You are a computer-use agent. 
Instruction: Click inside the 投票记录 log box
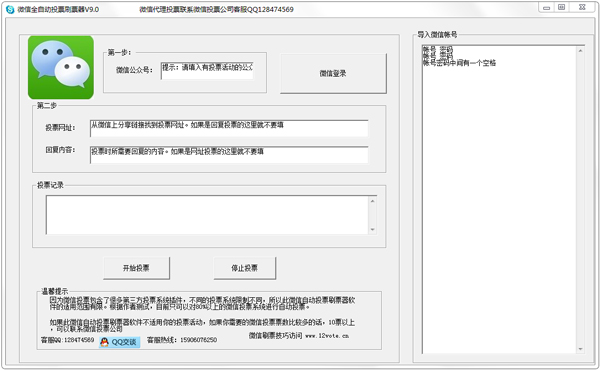click(x=207, y=215)
